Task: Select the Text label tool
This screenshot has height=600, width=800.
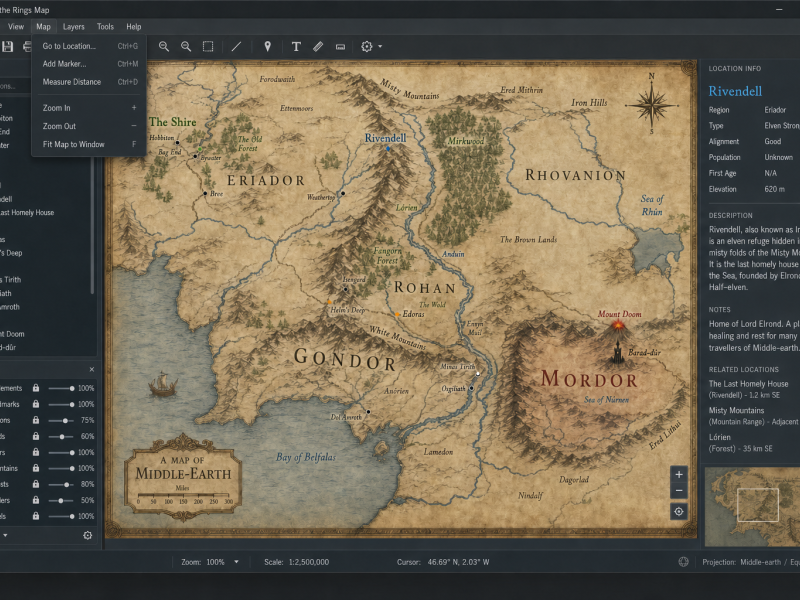Action: pyautogui.click(x=296, y=46)
